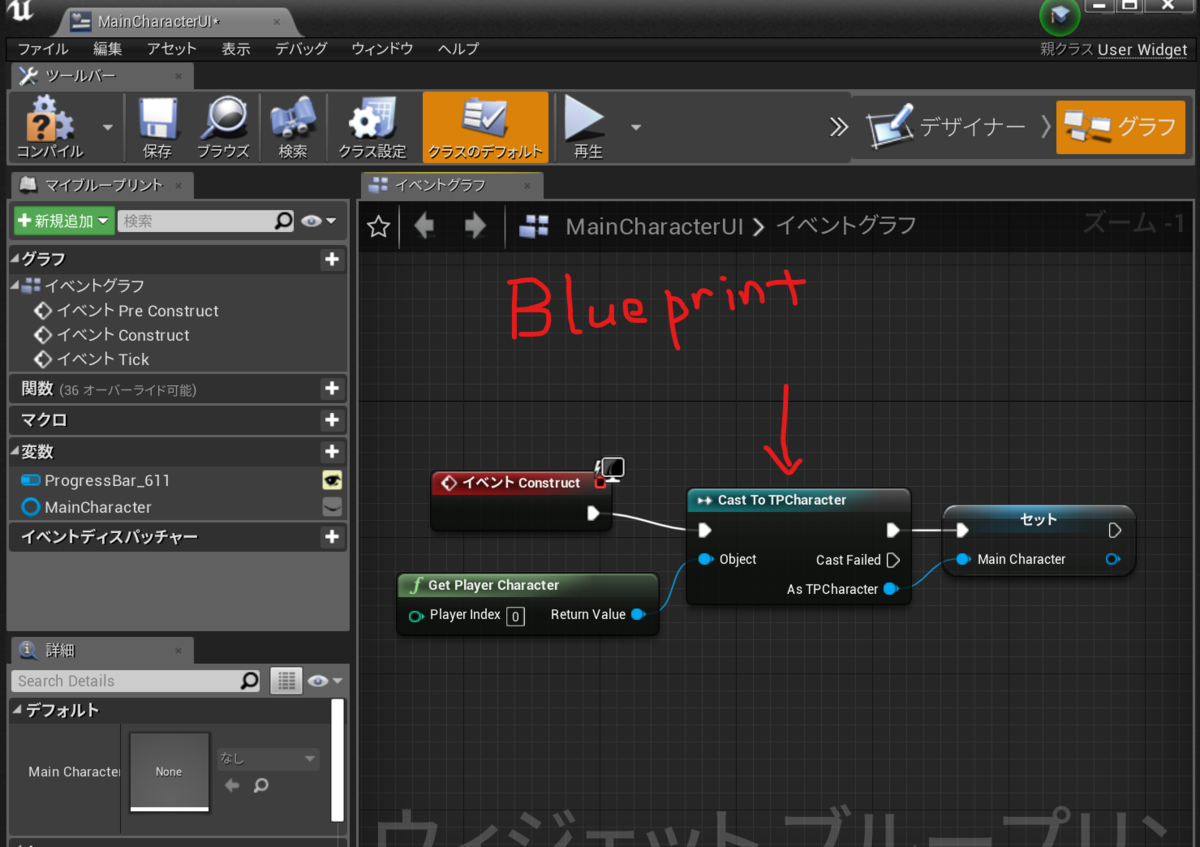Click the Main Character None thumbnail
This screenshot has width=1200, height=847.
[x=169, y=771]
